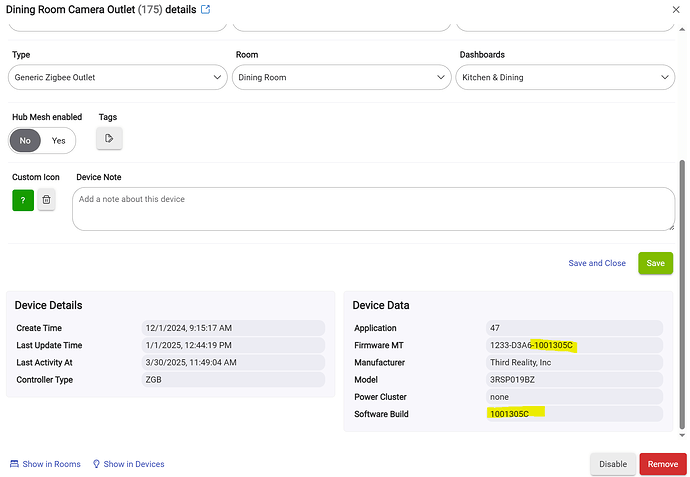Set Hub Mesh enabled to Yes

58,141
